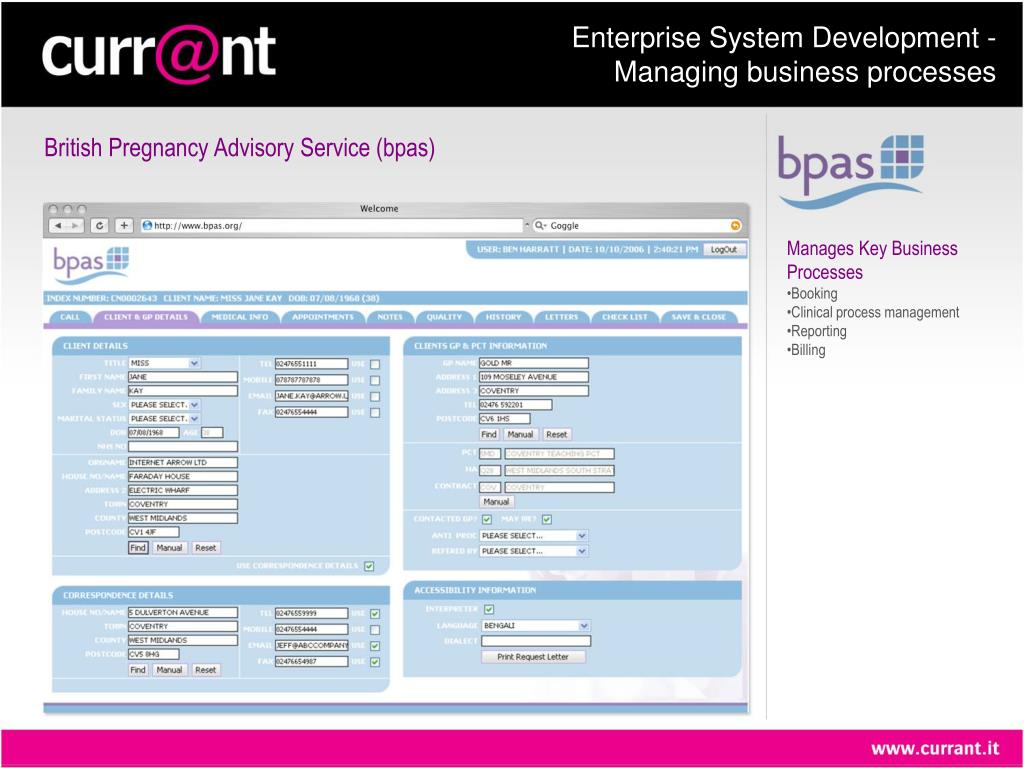Click the Save & Close tab
This screenshot has width=1024, height=768.
click(x=698, y=317)
